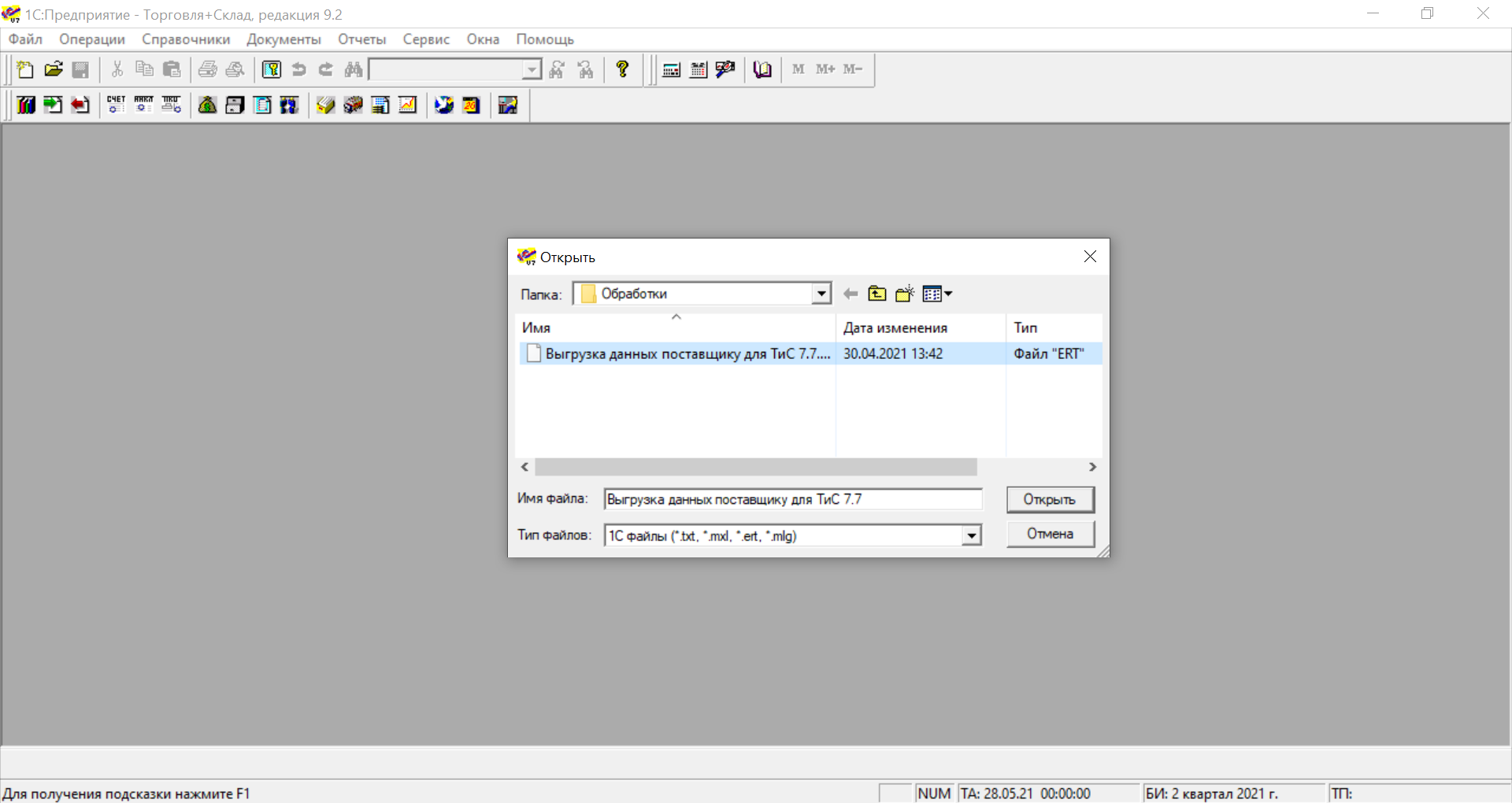Create new folder icon in dialog
The height and width of the screenshot is (803, 1512).
tap(905, 294)
